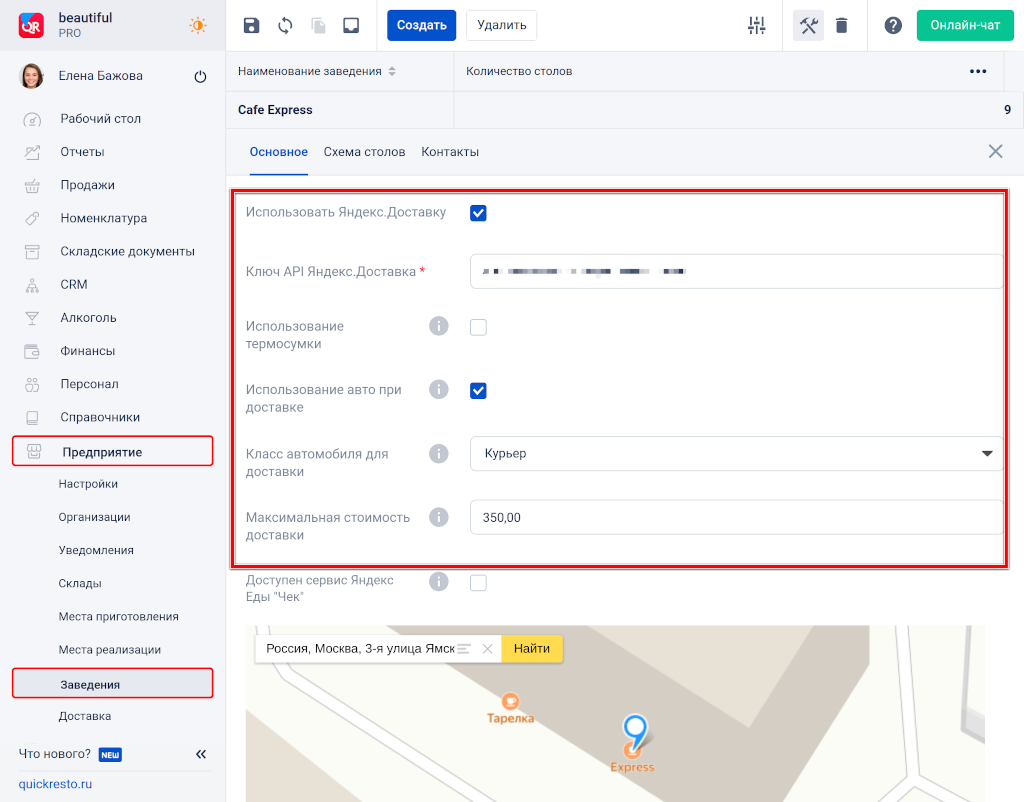Switch to the Схема столов tab
The height and width of the screenshot is (802, 1024).
click(x=364, y=152)
